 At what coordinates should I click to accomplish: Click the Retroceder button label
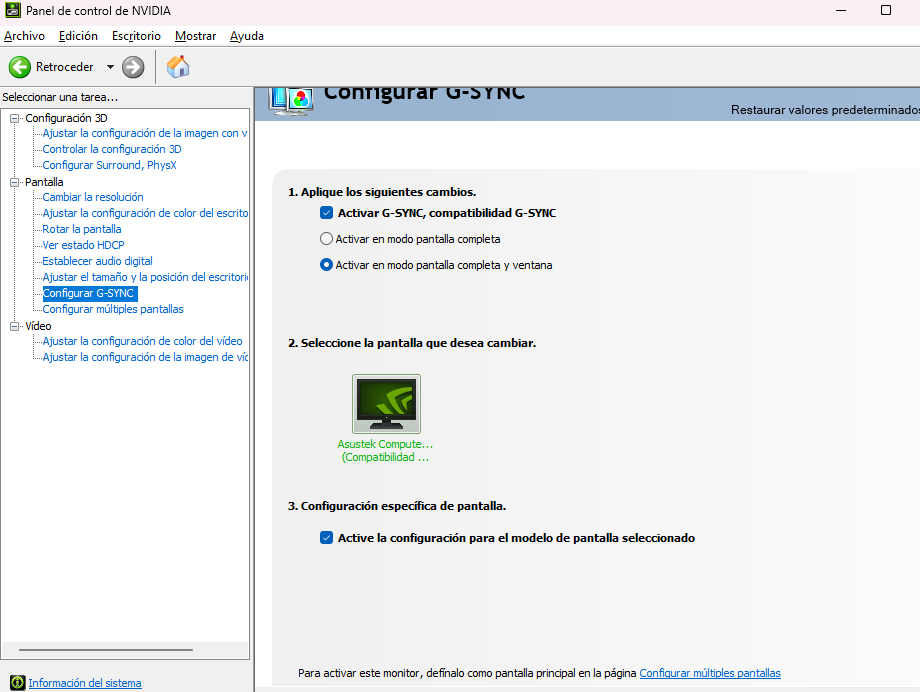(65, 67)
